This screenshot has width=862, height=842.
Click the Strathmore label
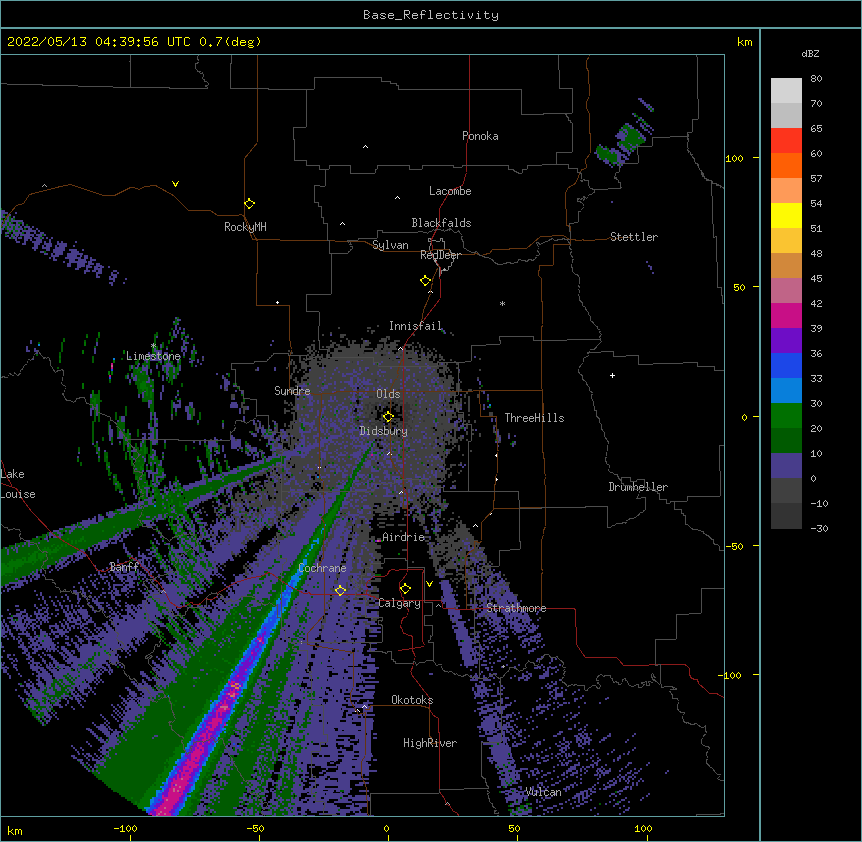point(516,608)
